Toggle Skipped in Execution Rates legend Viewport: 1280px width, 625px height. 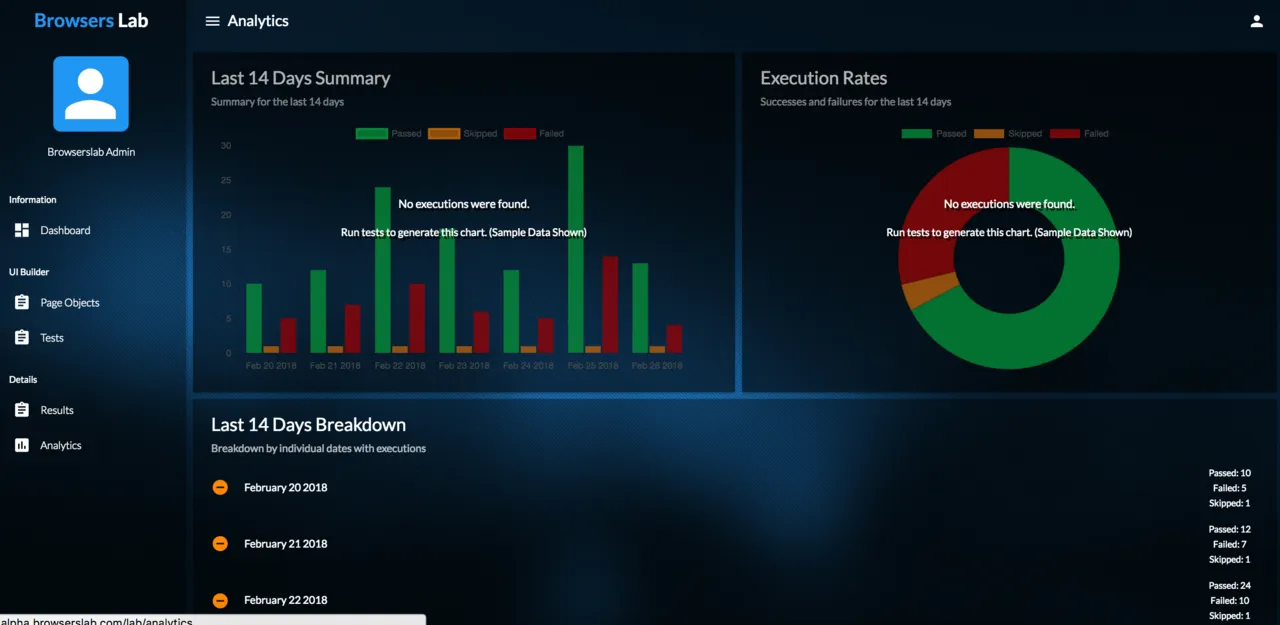(x=1008, y=134)
